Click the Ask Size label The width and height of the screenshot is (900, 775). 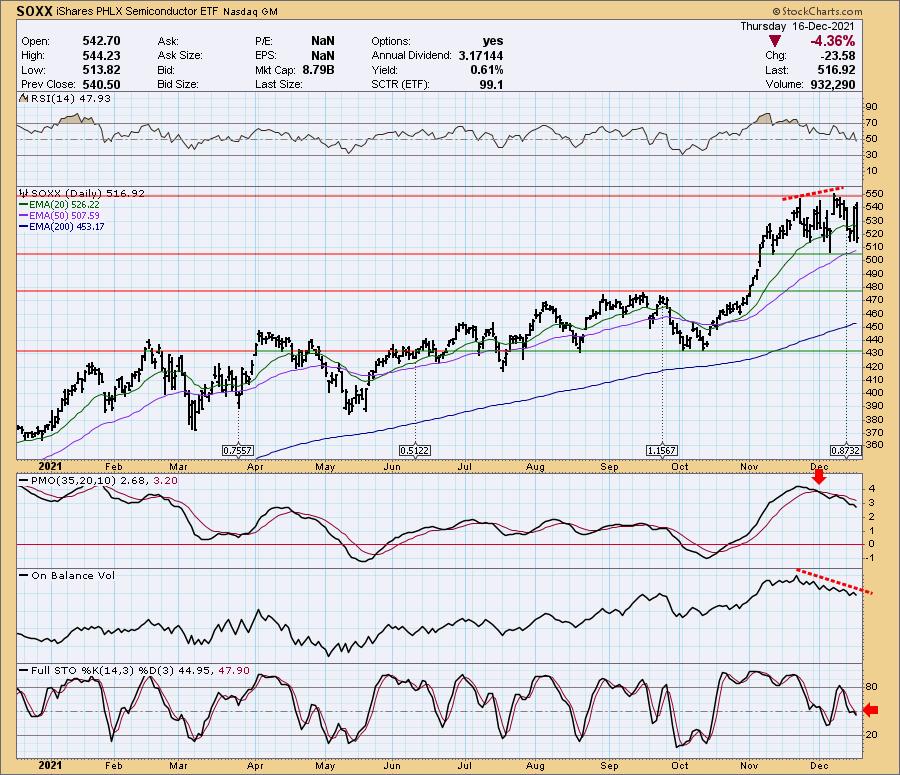pos(180,55)
